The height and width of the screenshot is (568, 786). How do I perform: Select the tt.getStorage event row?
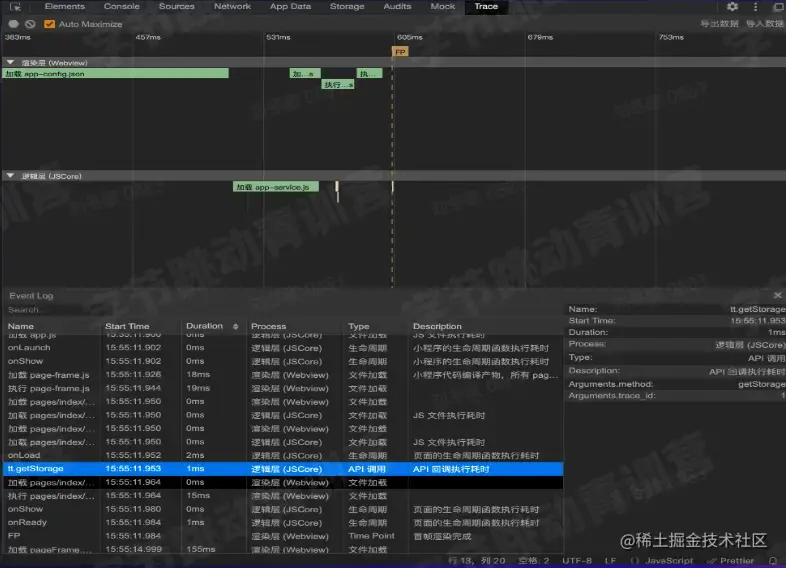coord(283,469)
